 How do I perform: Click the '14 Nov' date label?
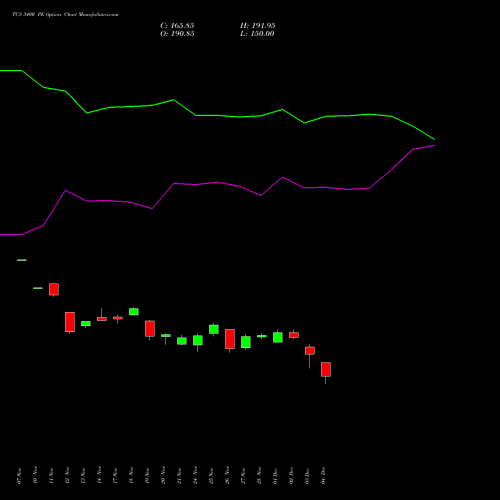click(99, 476)
